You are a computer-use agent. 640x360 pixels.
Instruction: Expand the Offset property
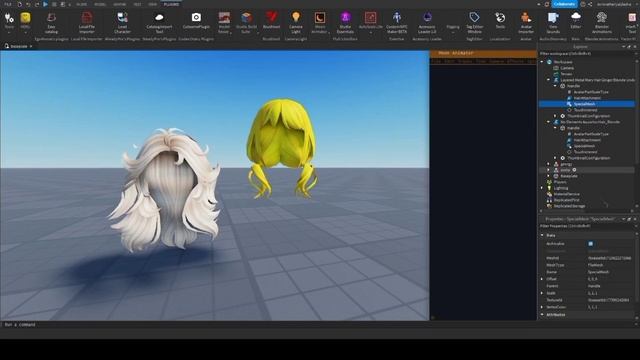coord(542,279)
